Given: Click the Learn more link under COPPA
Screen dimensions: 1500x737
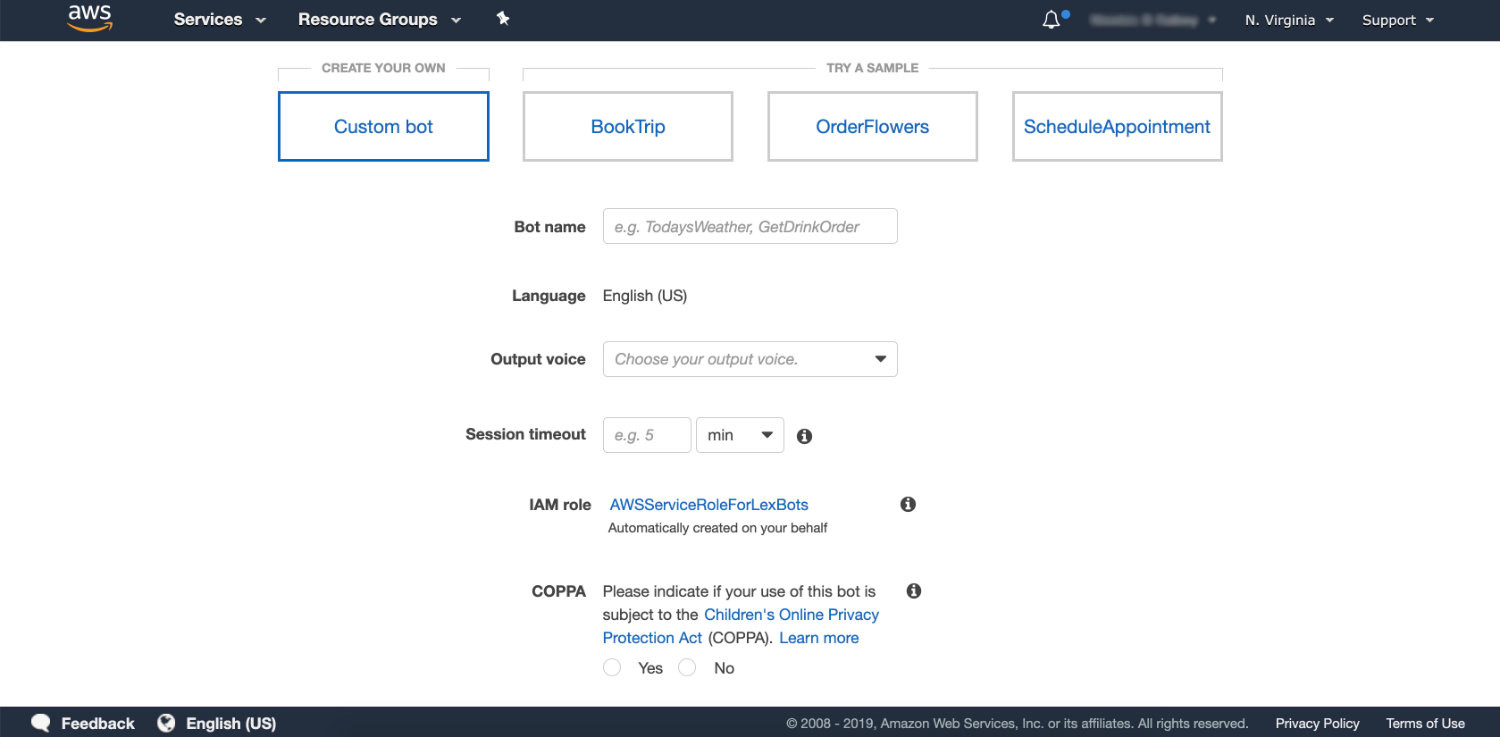Looking at the screenshot, I should (x=818, y=637).
